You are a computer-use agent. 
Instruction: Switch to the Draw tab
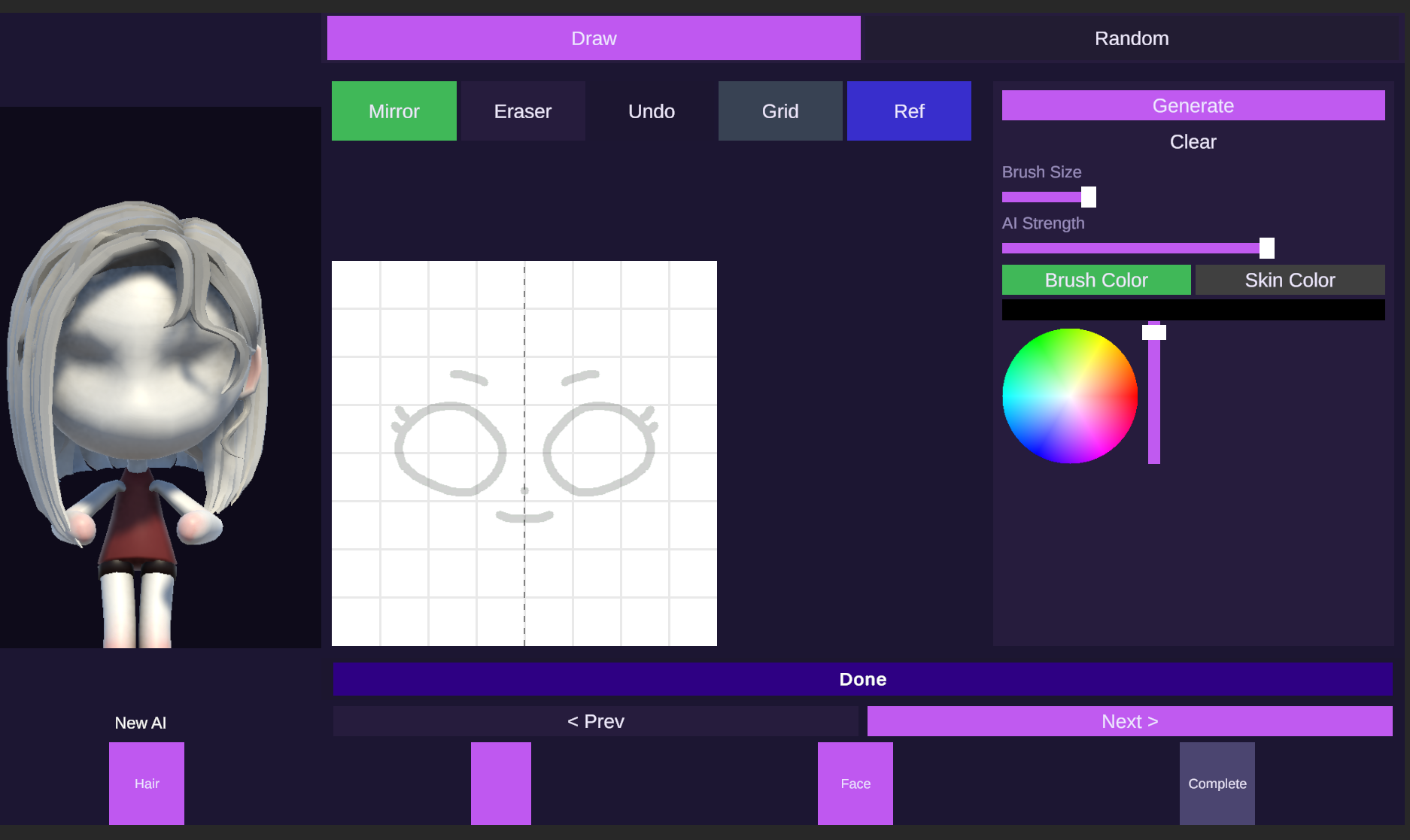[x=594, y=38]
